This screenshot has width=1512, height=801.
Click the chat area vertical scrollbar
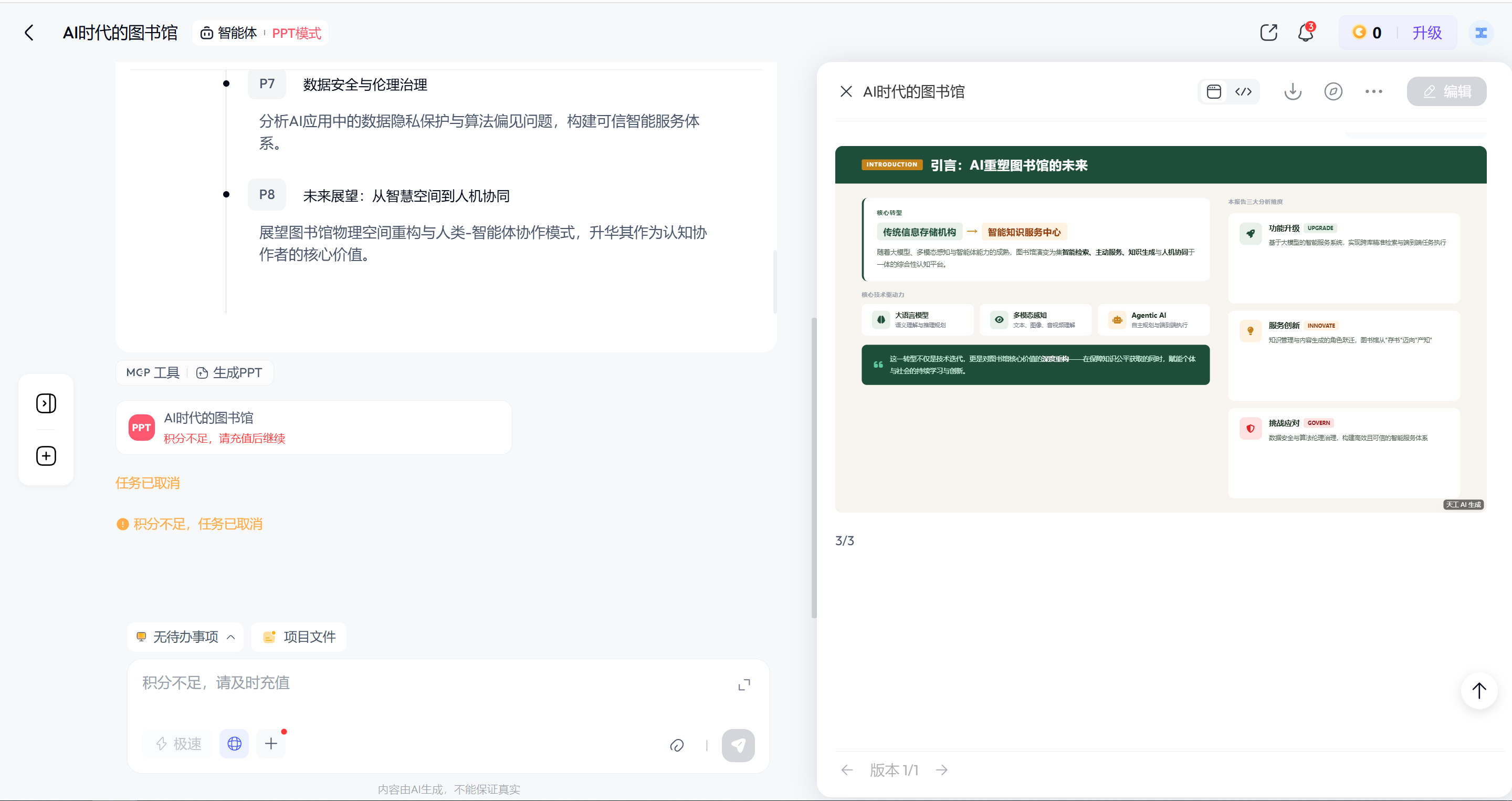pos(814,468)
